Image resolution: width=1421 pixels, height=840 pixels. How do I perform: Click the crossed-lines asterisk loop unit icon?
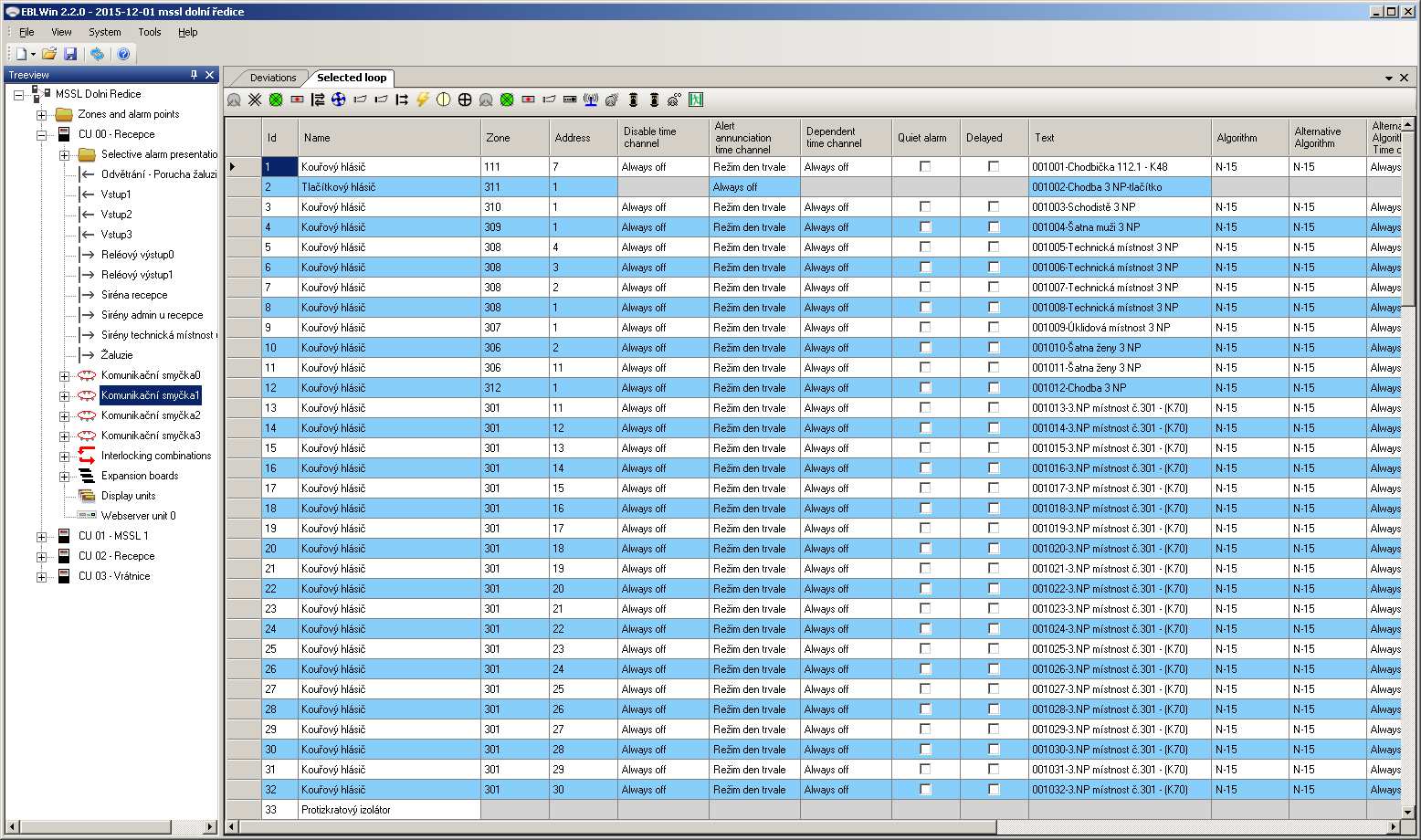click(x=255, y=100)
